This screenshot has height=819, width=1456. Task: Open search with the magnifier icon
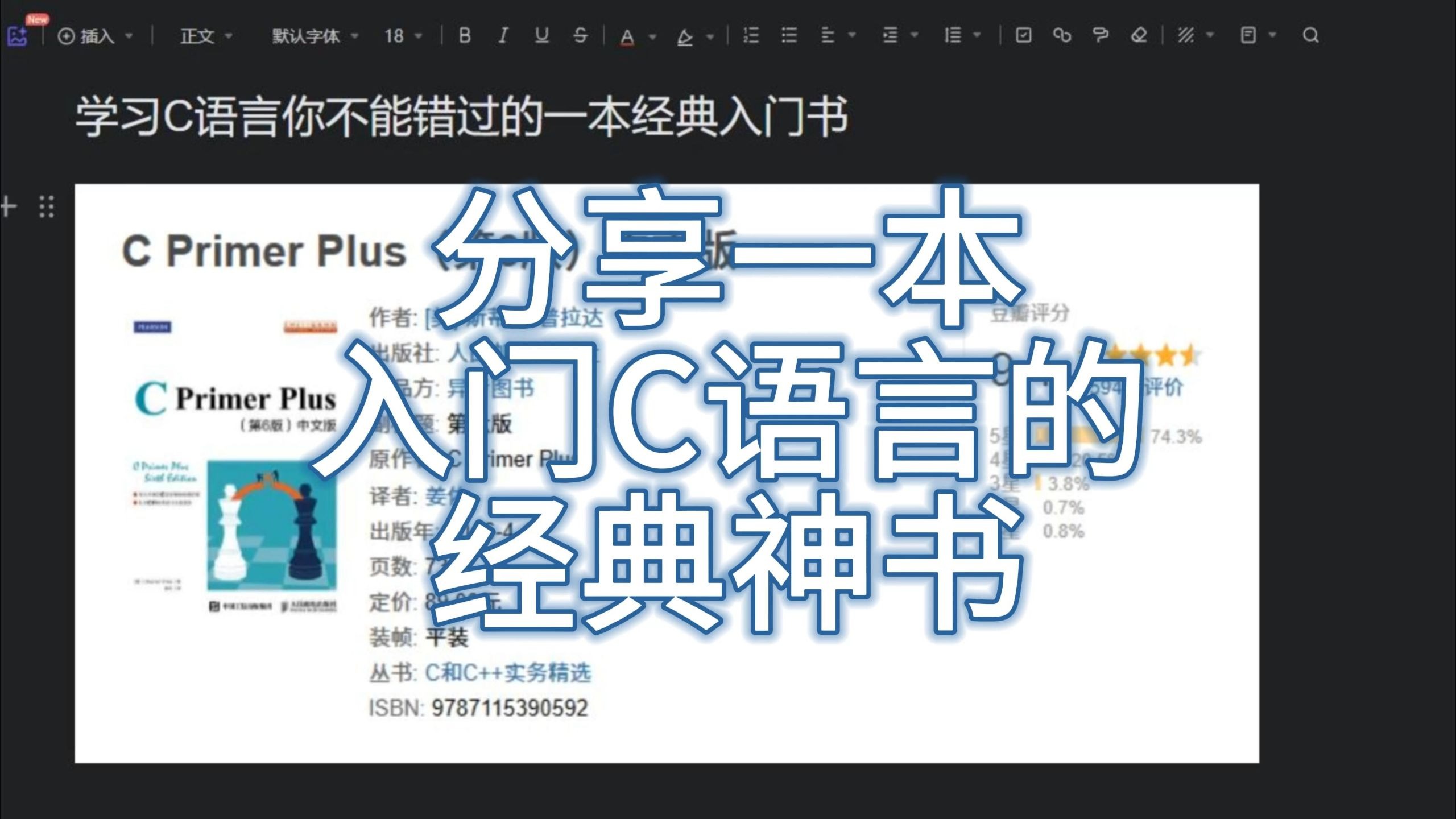(1311, 36)
